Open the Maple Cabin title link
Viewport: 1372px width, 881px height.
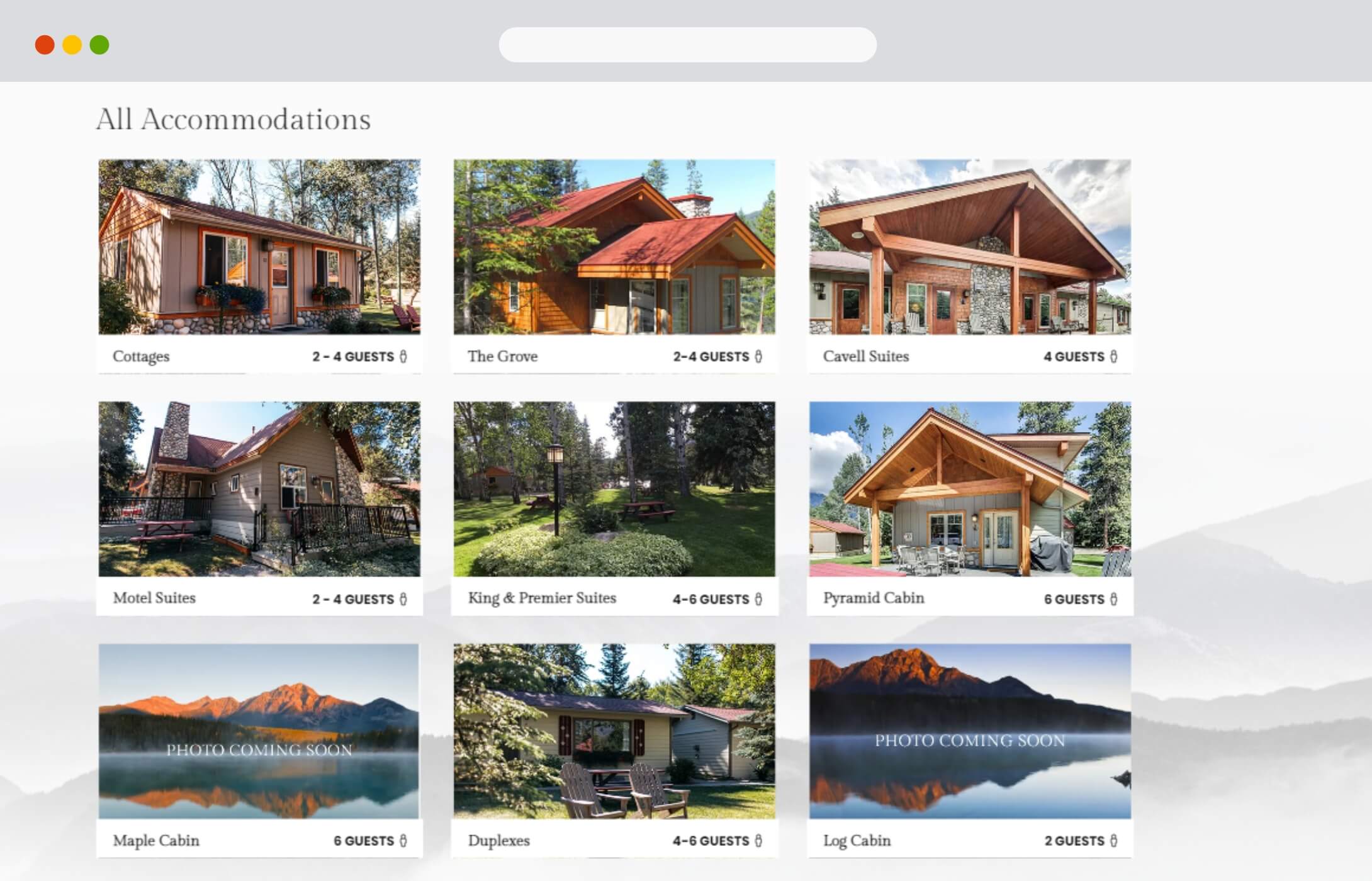click(x=156, y=840)
